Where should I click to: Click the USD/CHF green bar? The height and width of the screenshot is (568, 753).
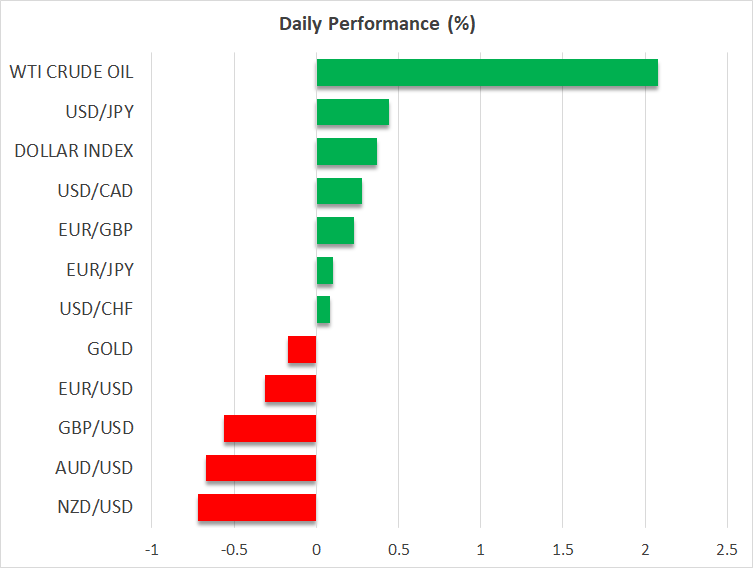pos(323,310)
